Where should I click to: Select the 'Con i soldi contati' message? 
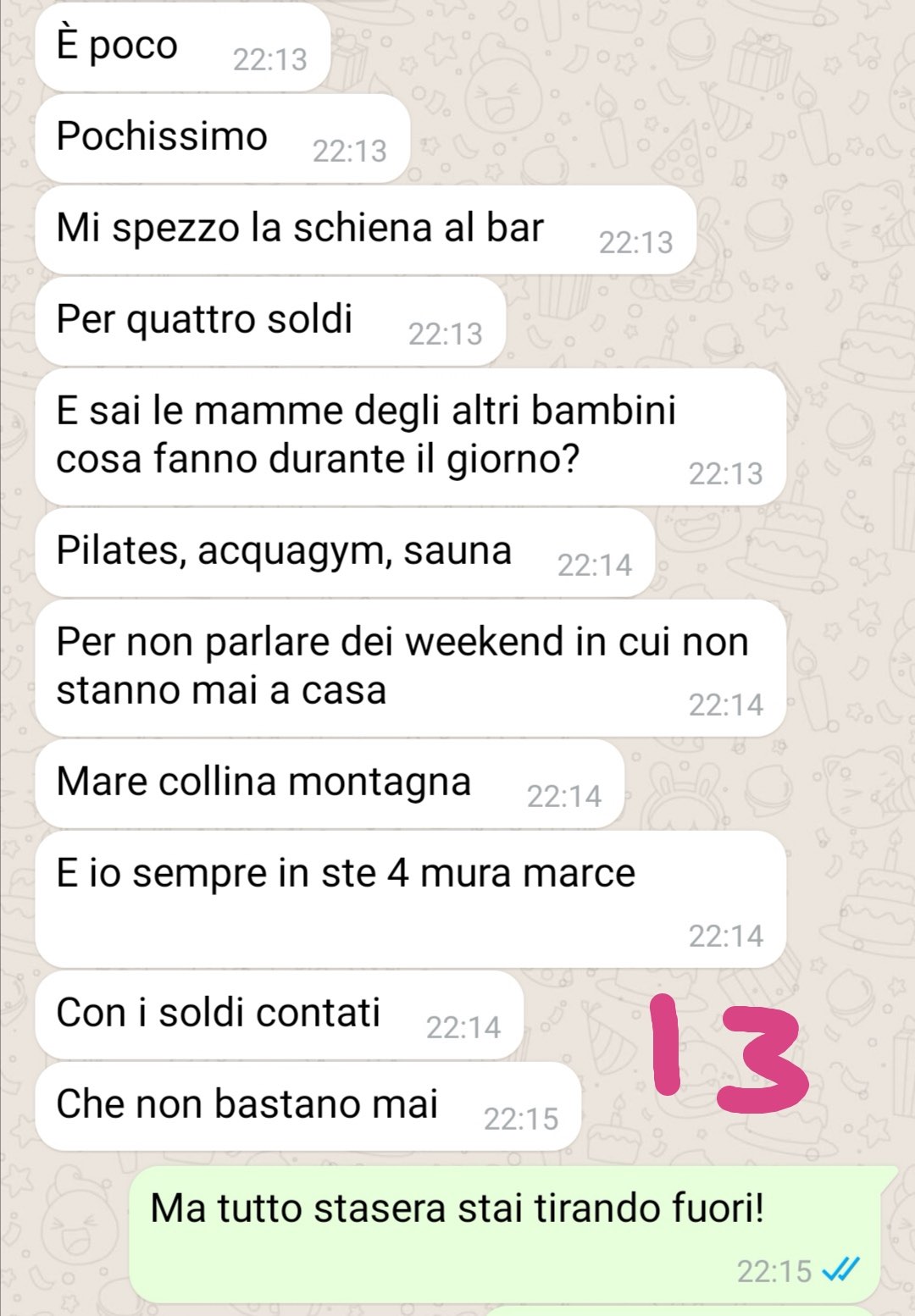(x=280, y=1015)
